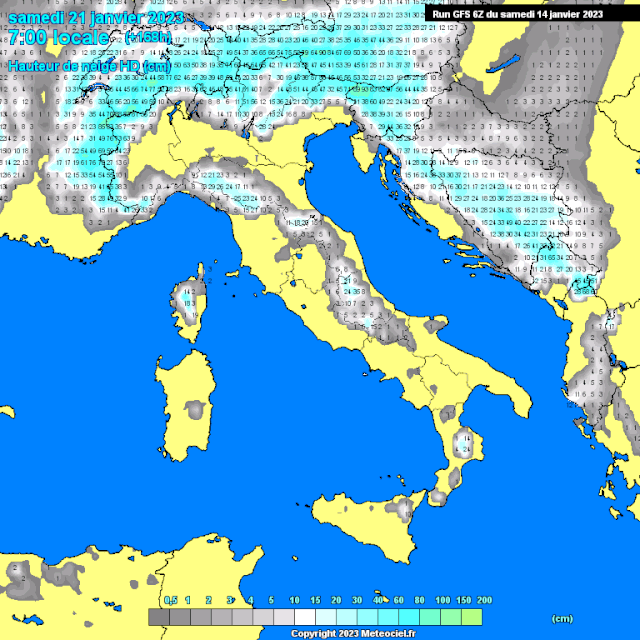640x640 pixels.
Task: Pick the darkest gray legend swatch
Action: pos(159,617)
